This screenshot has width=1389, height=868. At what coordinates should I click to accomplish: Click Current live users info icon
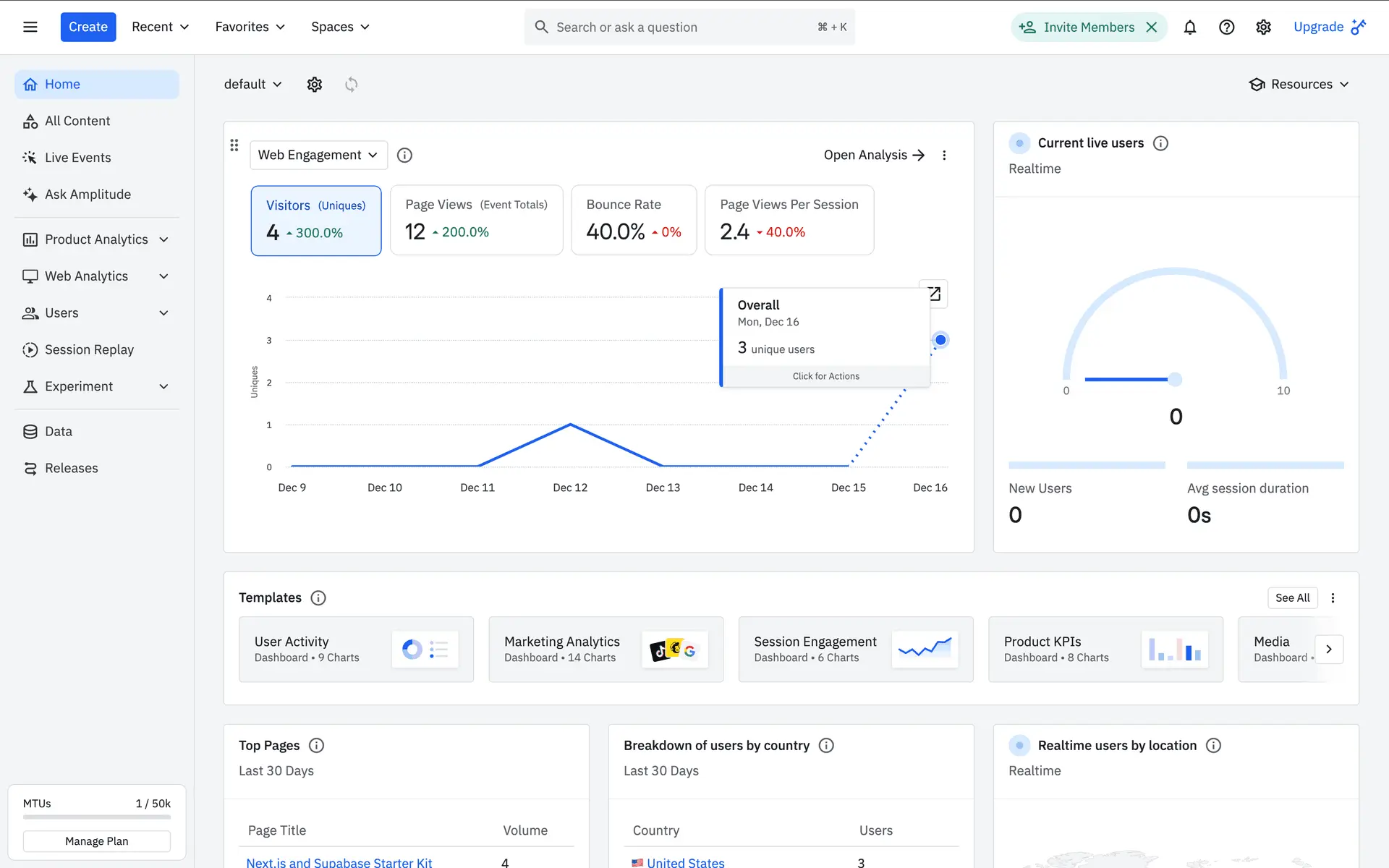click(1160, 143)
